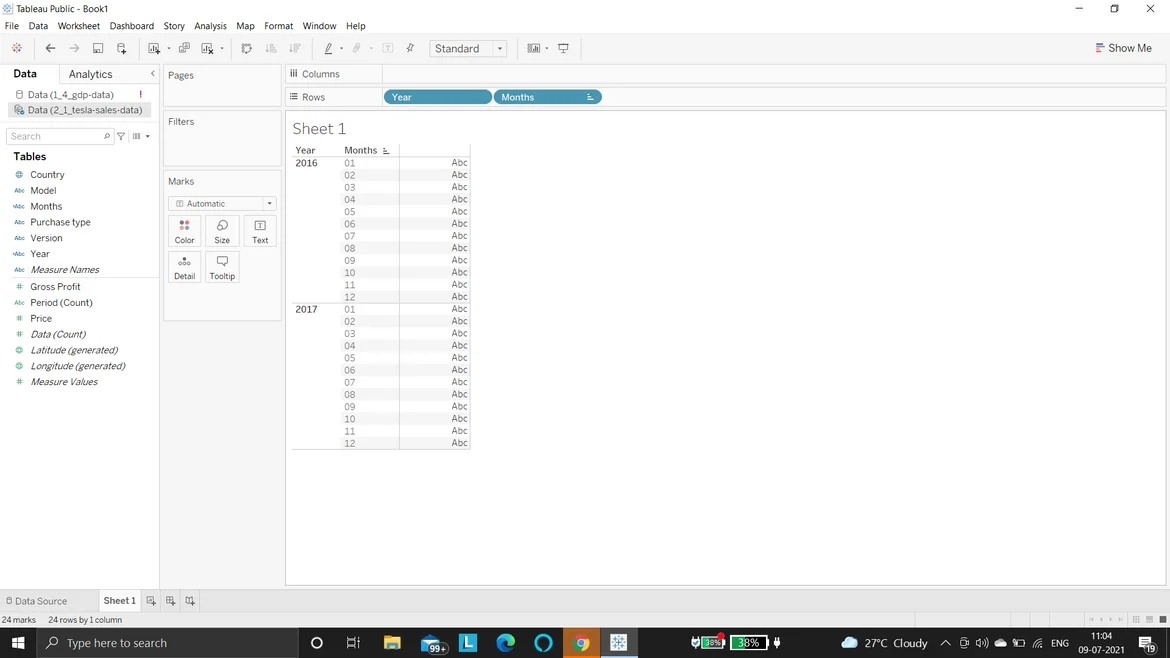Click the Swap Rows and Columns icon
This screenshot has width=1170, height=658.
pos(246,48)
